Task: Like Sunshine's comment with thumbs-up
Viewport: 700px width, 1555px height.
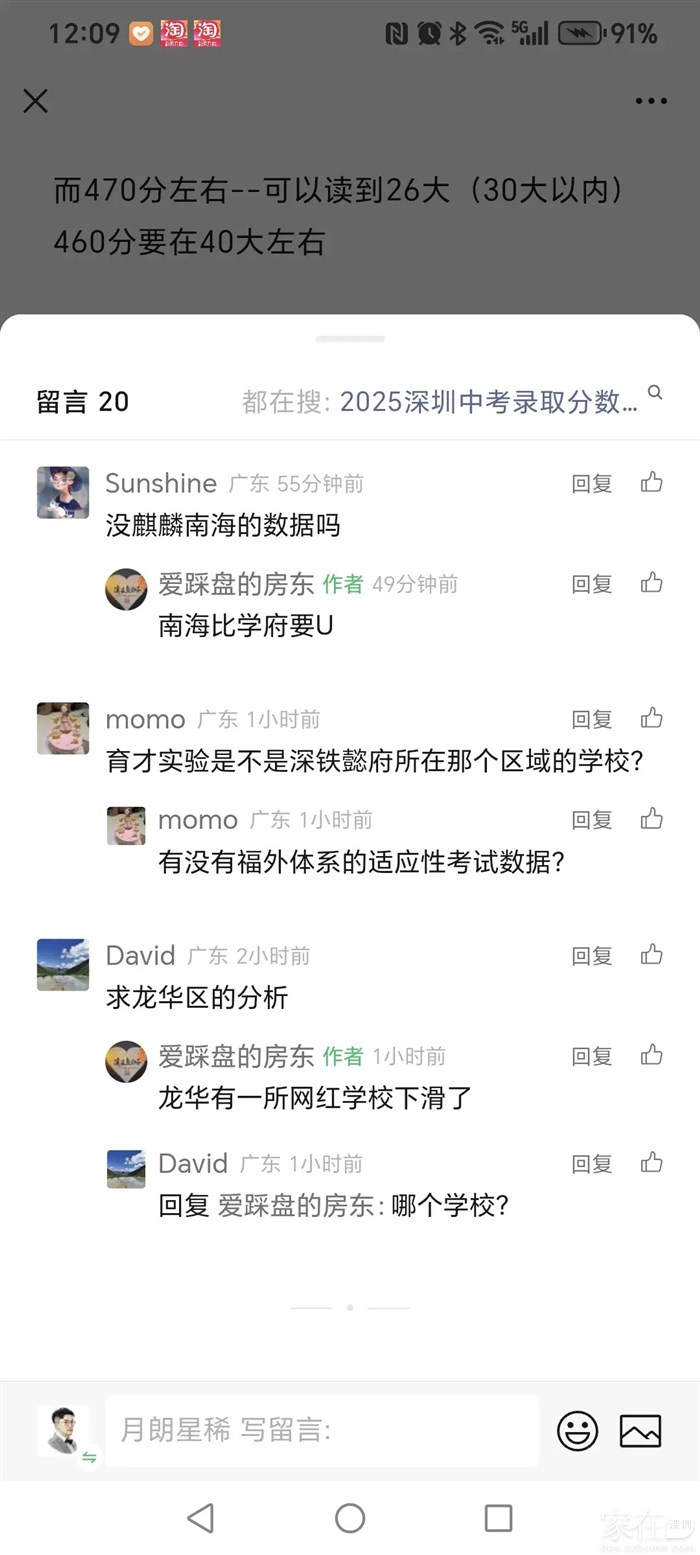Action: pos(652,483)
